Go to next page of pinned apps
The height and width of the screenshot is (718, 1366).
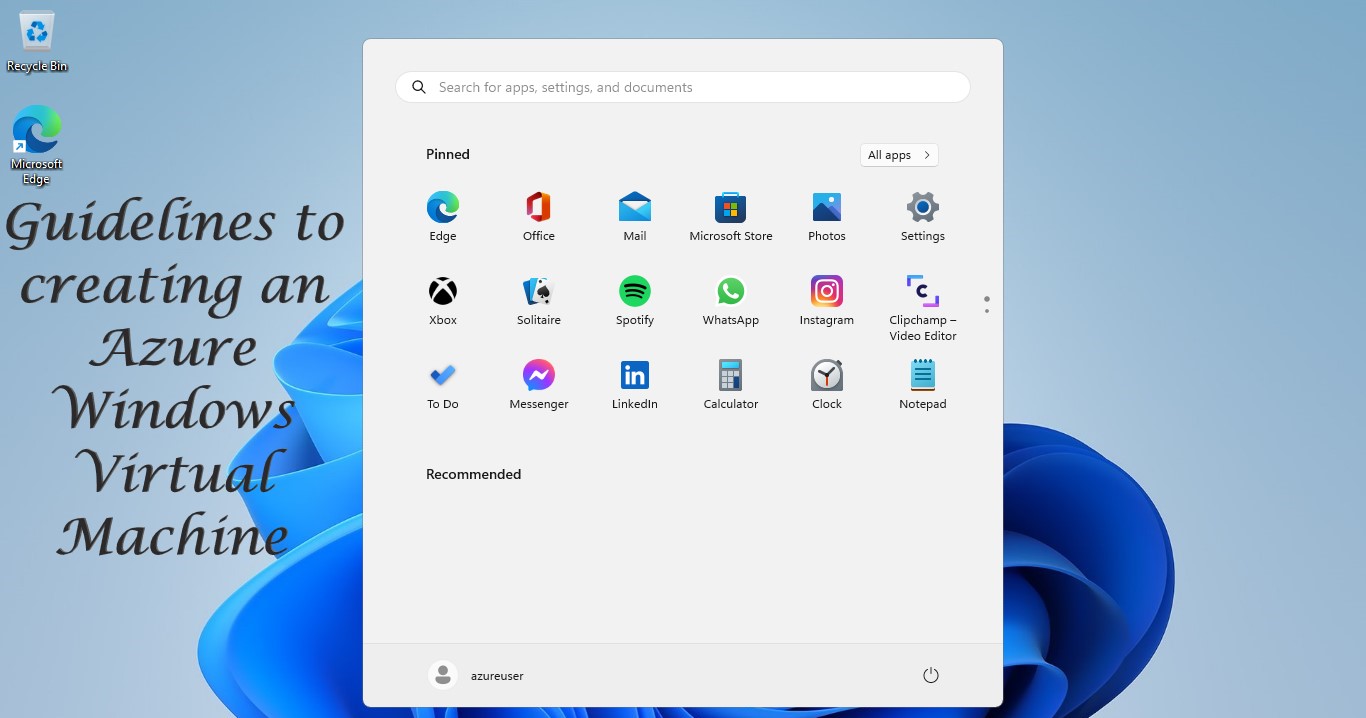986,311
